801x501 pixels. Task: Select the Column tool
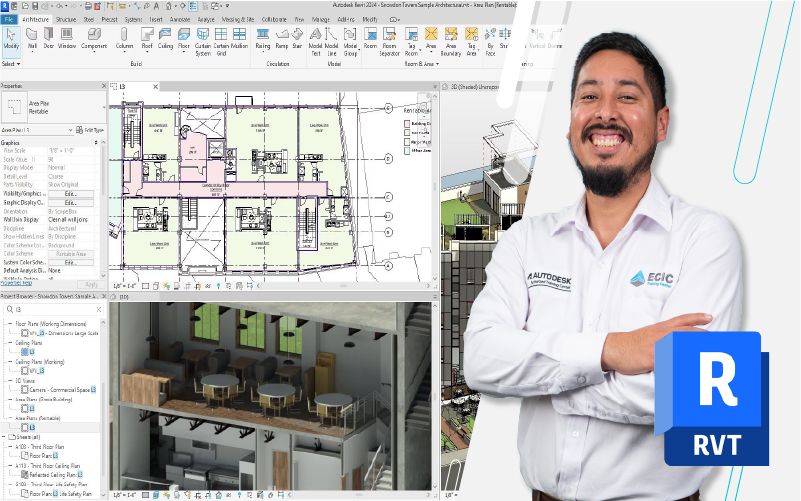[x=124, y=39]
